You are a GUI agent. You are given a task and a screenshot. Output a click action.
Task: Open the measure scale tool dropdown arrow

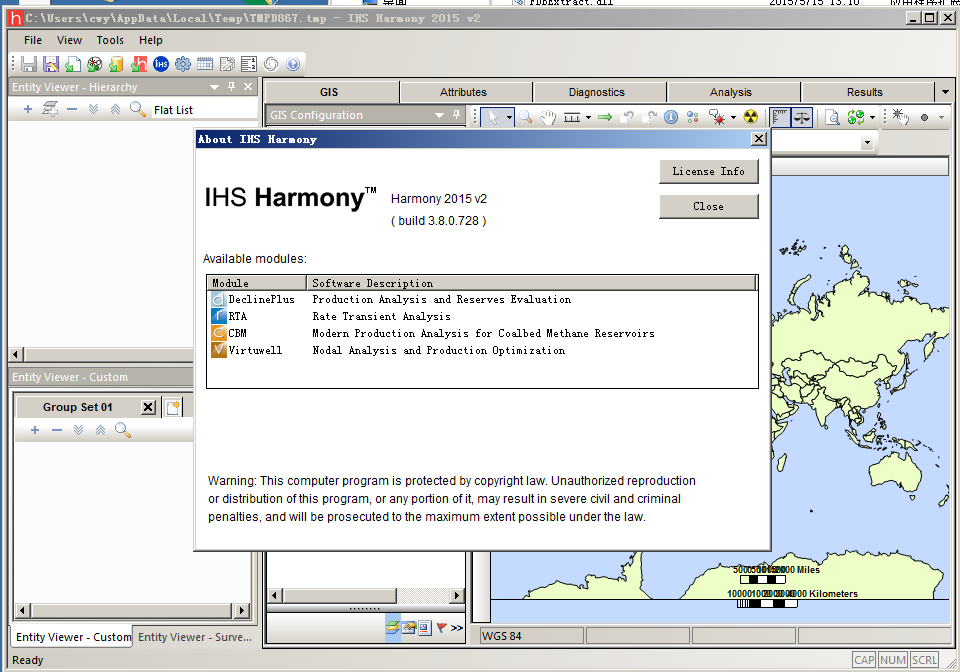tap(588, 118)
